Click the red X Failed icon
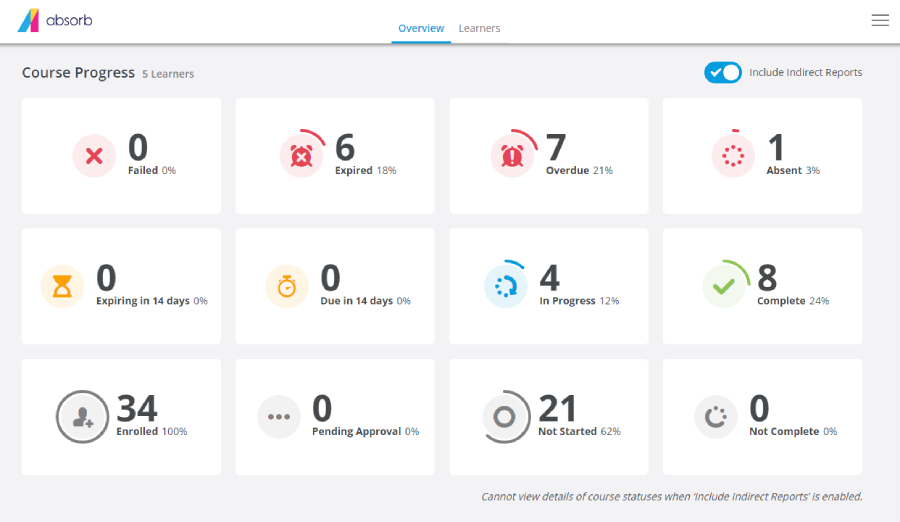 [94, 156]
